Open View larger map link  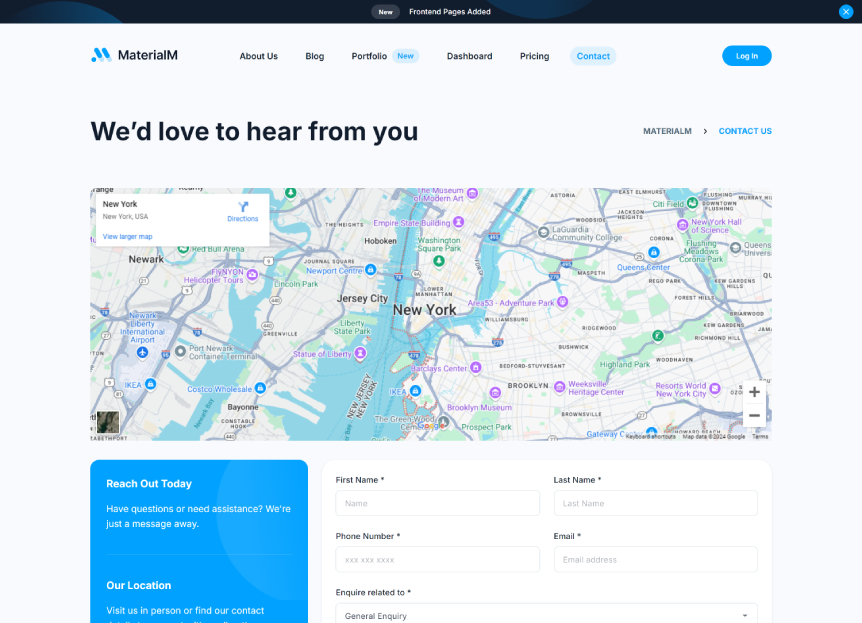click(x=128, y=236)
